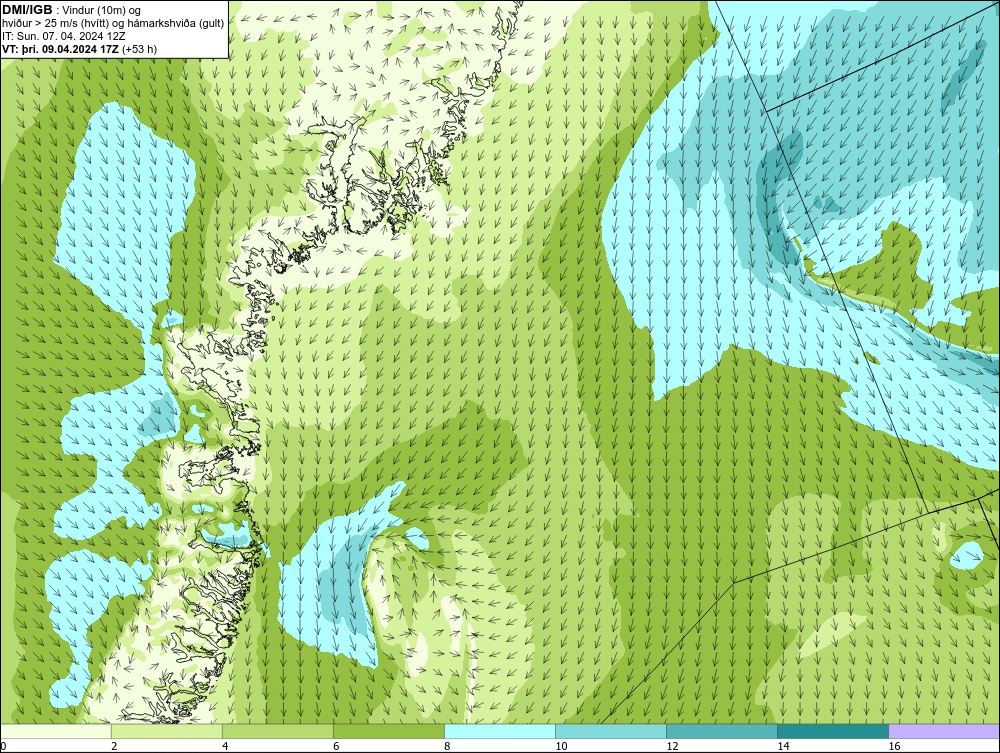Click the scale label '0'

pos(3,746)
